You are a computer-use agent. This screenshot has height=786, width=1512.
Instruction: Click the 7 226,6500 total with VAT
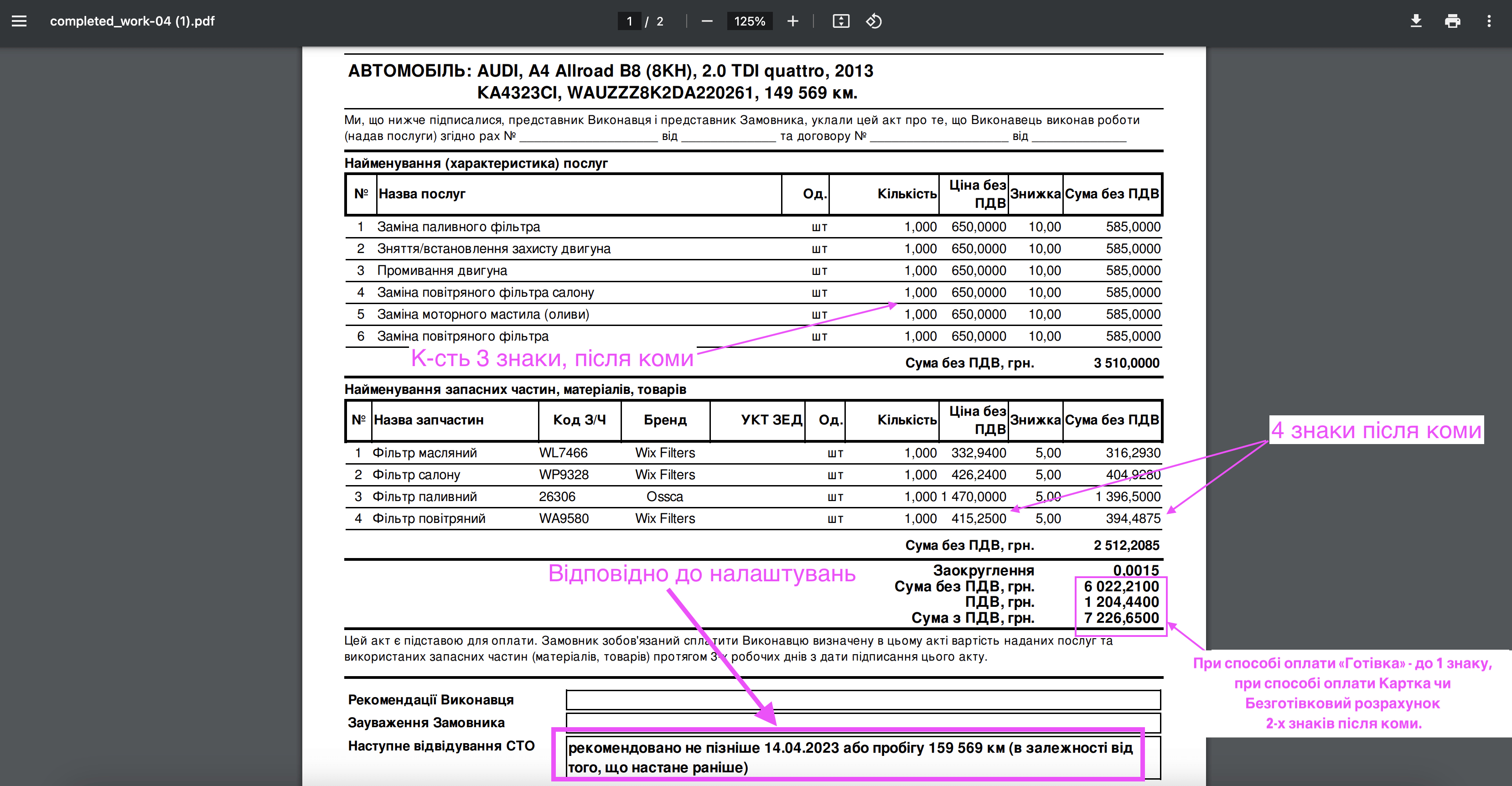(1121, 618)
